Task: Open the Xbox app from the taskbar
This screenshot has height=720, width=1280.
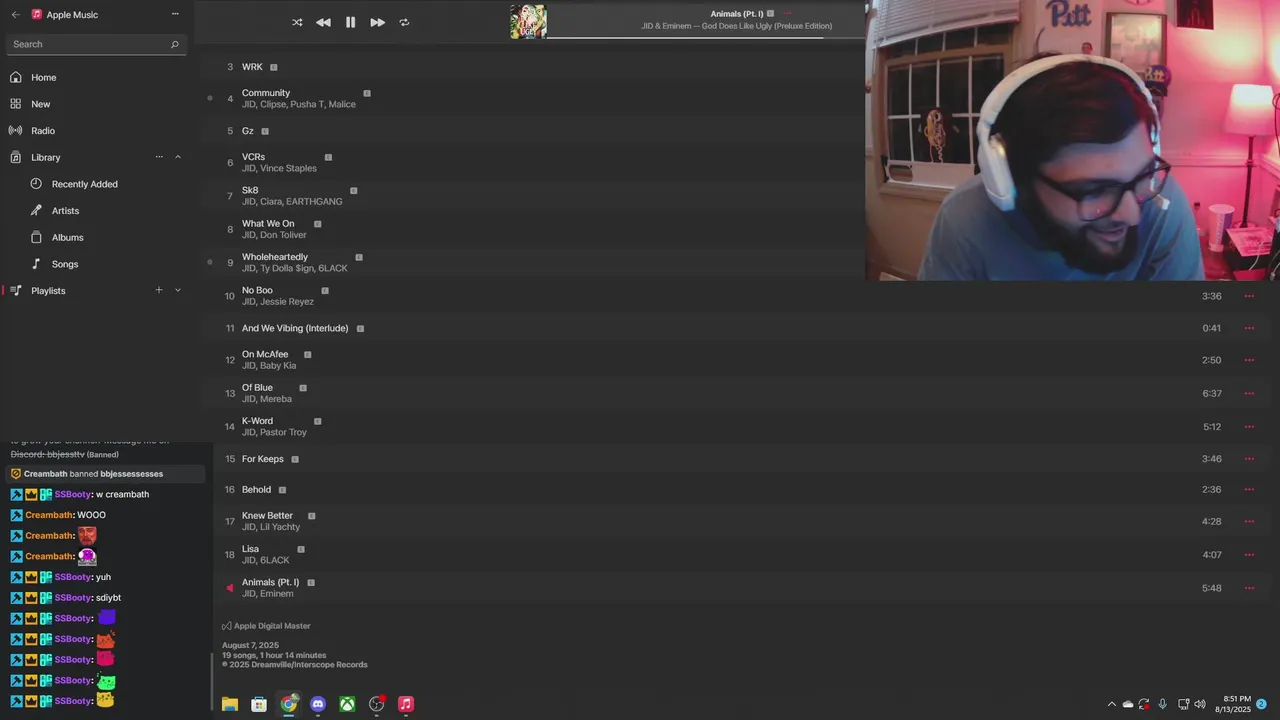Action: (347, 704)
